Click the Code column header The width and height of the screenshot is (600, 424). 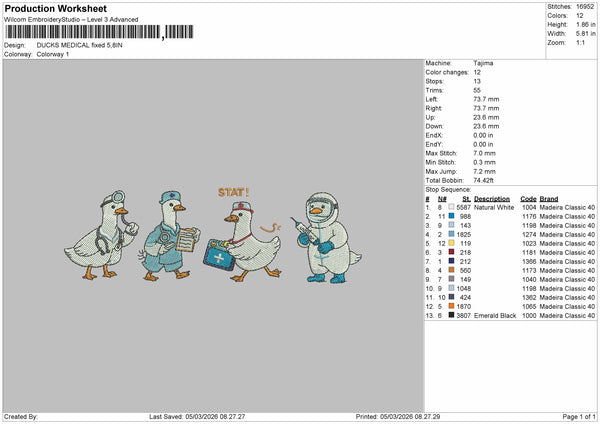click(528, 199)
